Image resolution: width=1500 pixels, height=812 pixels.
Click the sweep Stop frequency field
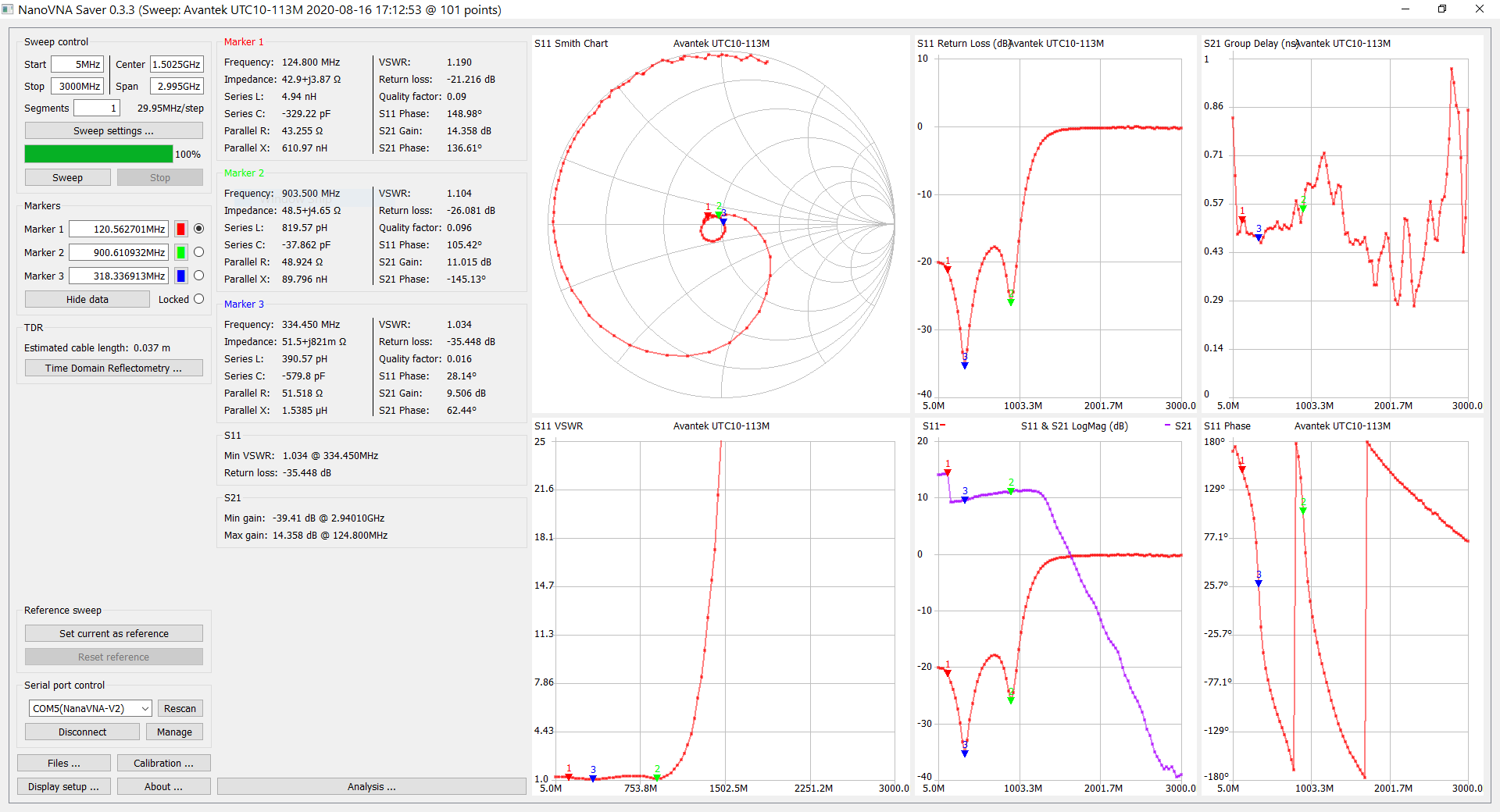(x=77, y=86)
